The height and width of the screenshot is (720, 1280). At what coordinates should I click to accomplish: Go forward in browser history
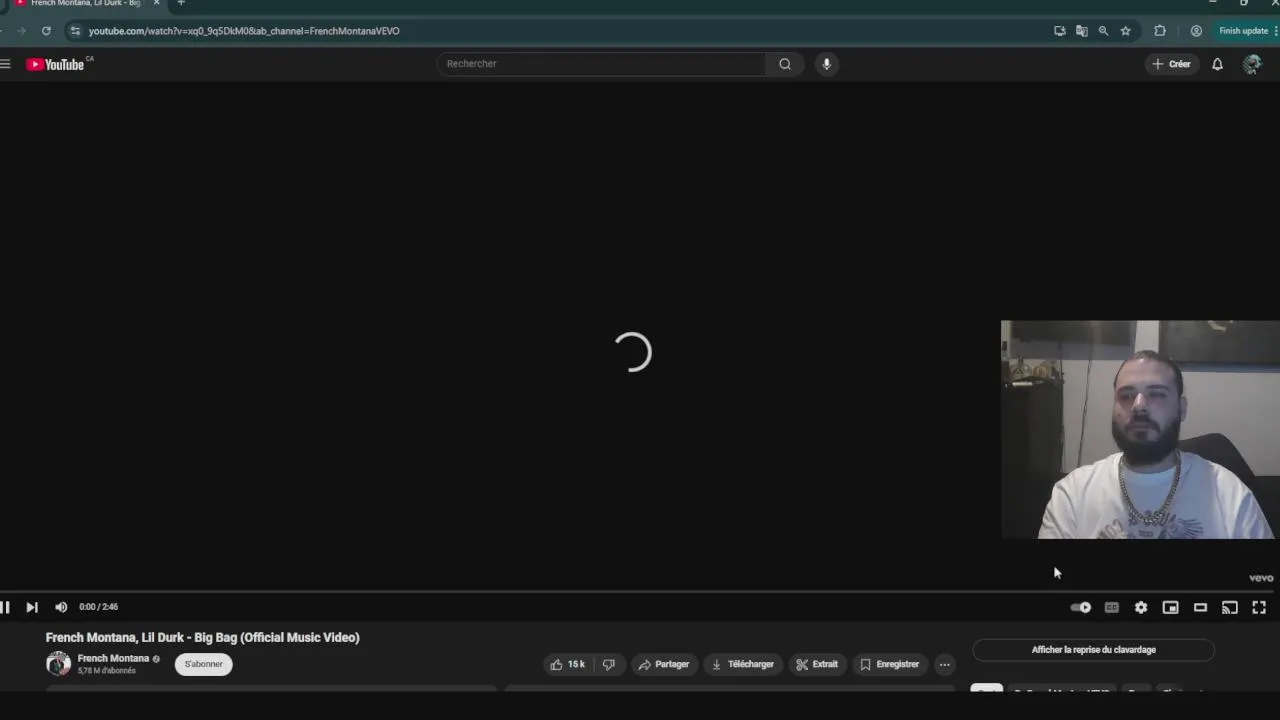[x=21, y=31]
